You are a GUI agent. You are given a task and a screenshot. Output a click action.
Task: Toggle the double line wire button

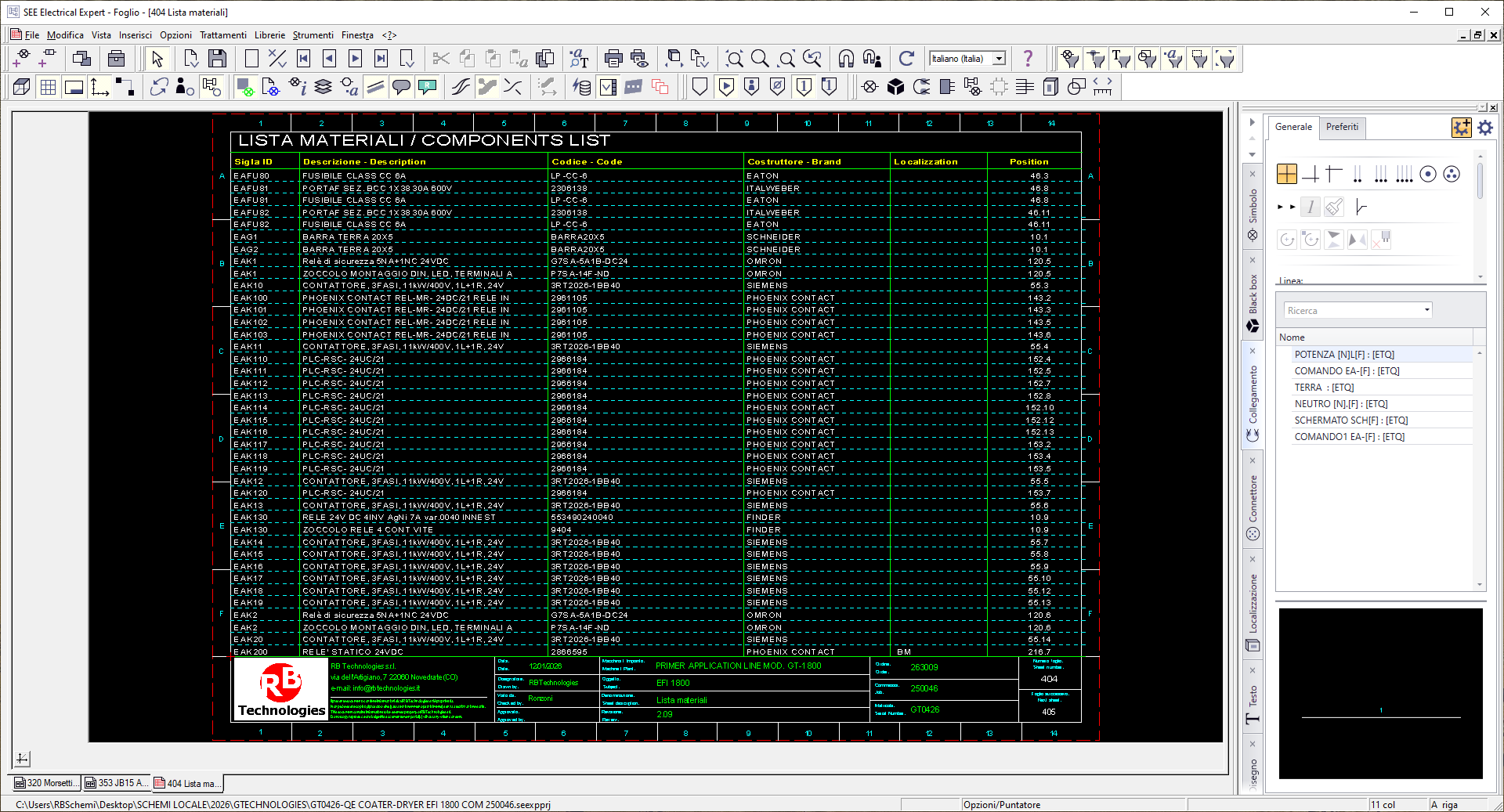coord(375,87)
